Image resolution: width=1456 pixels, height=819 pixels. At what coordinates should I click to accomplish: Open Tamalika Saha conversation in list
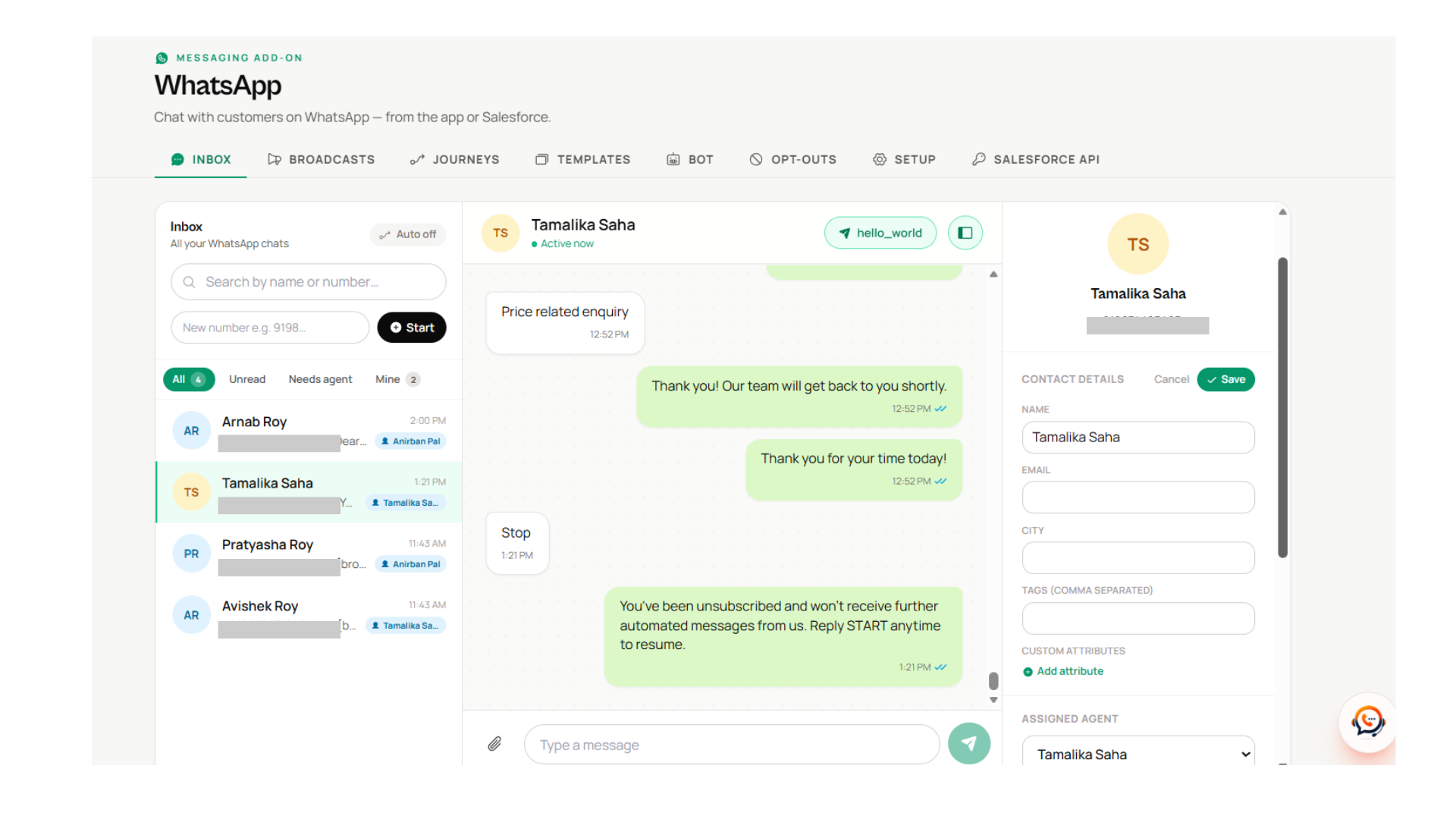309,492
